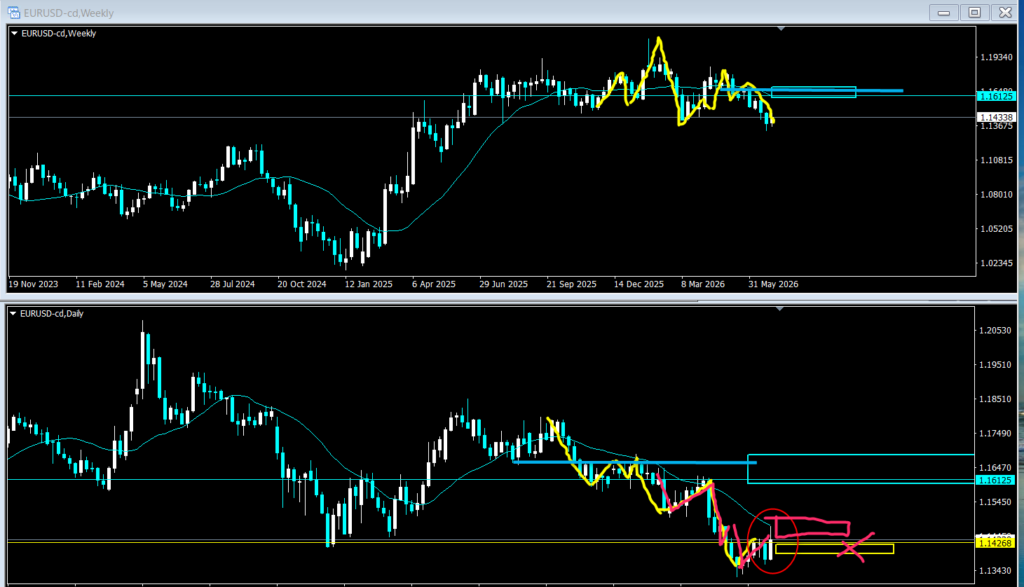Click the 1.08010 value on Weekly price scale
The width and height of the screenshot is (1024, 587).
[997, 195]
